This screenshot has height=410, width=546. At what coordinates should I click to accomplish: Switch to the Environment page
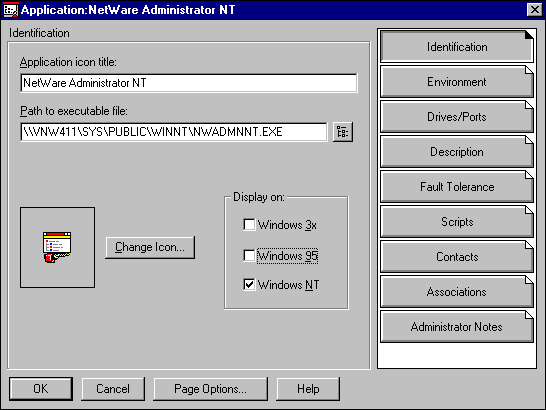coord(457,82)
